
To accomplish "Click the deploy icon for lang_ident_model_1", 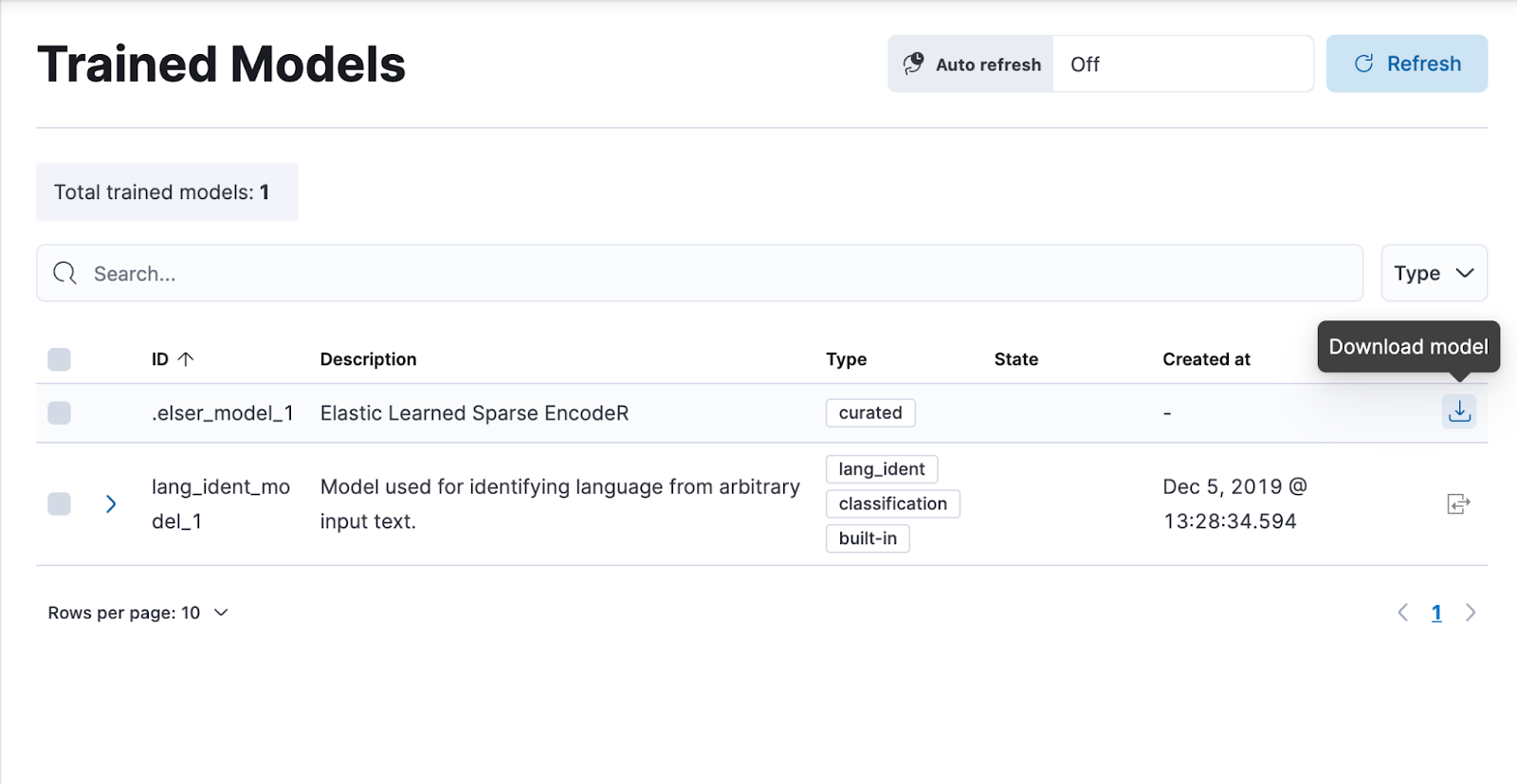I will 1458,504.
